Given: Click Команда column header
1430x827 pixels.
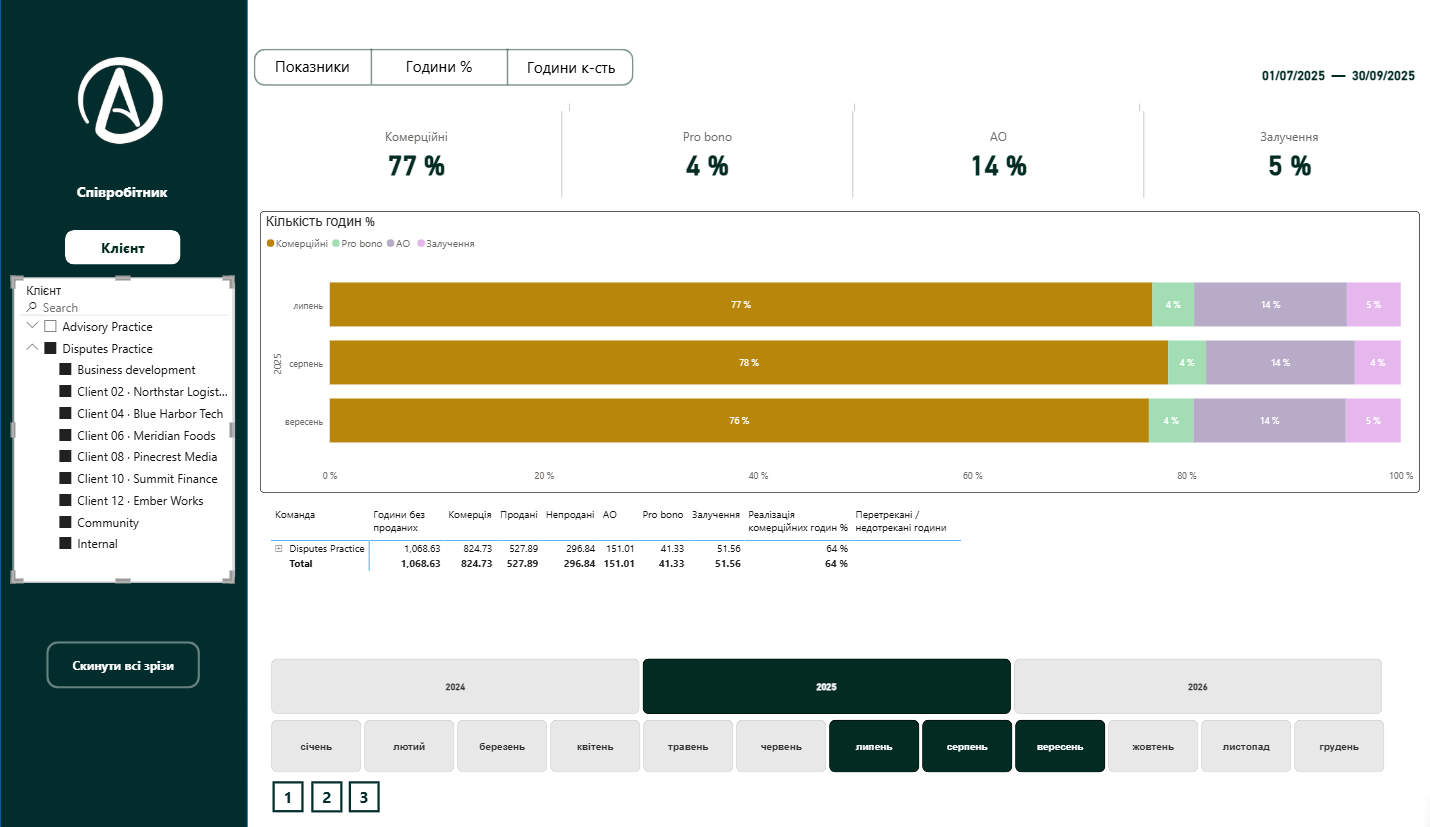Looking at the screenshot, I should tap(295, 515).
